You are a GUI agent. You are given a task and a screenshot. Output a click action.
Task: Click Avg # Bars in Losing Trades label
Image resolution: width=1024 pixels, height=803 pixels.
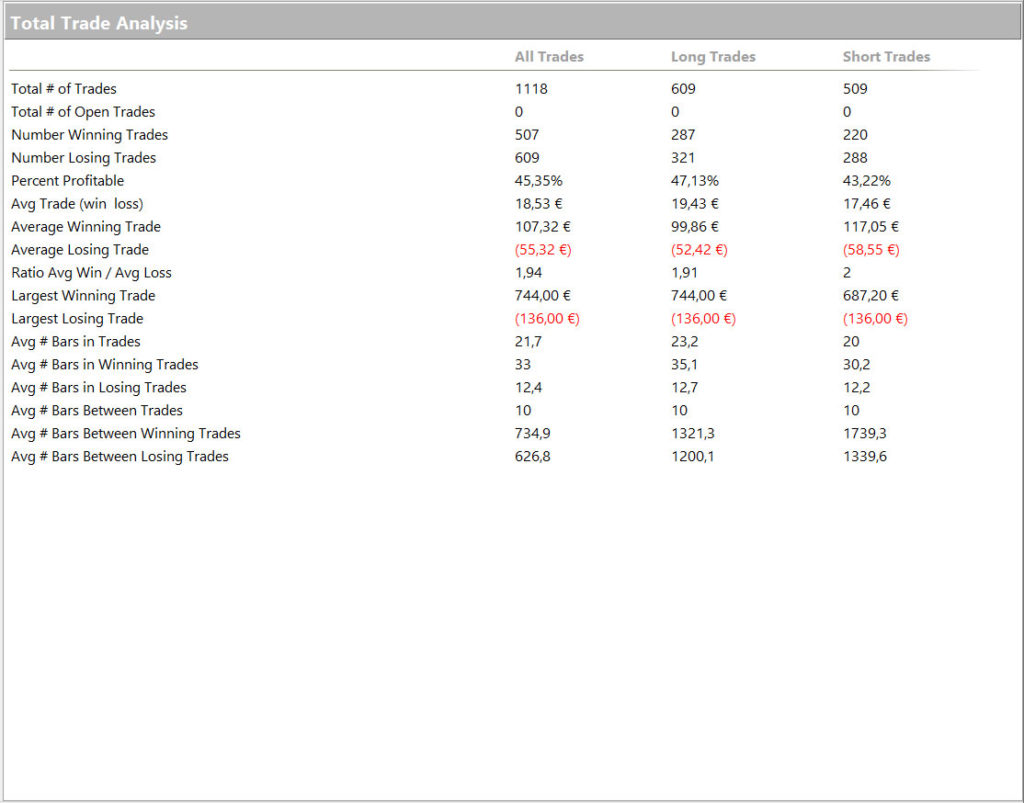(99, 388)
